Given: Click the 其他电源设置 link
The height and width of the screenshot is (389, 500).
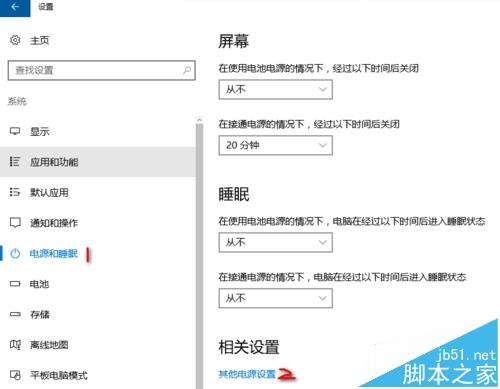Looking at the screenshot, I should pyautogui.click(x=247, y=374).
